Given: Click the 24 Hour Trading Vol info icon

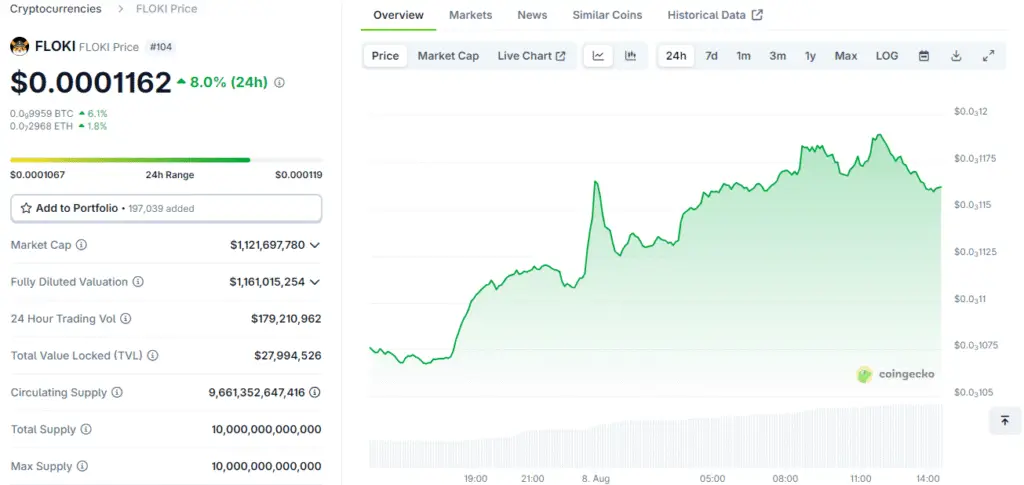Looking at the screenshot, I should (126, 319).
